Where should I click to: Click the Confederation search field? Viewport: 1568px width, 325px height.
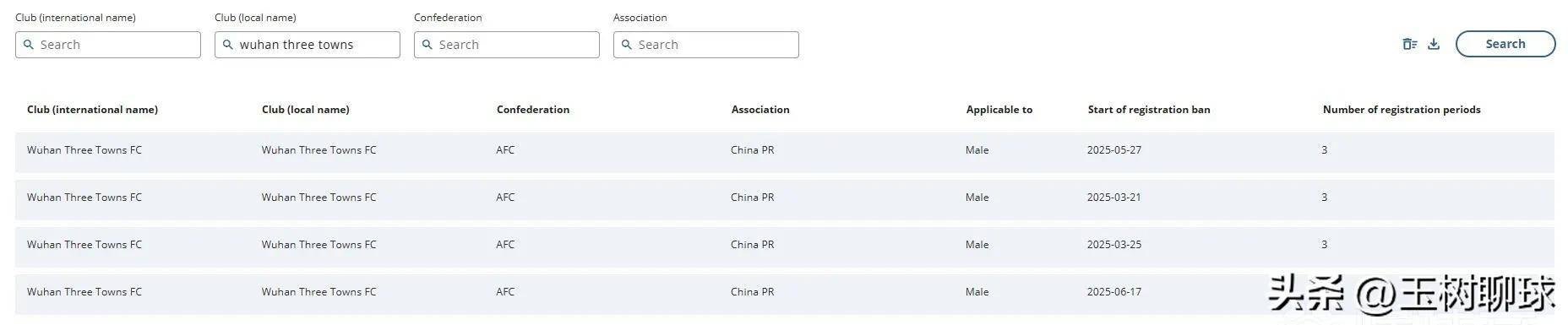pos(507,45)
